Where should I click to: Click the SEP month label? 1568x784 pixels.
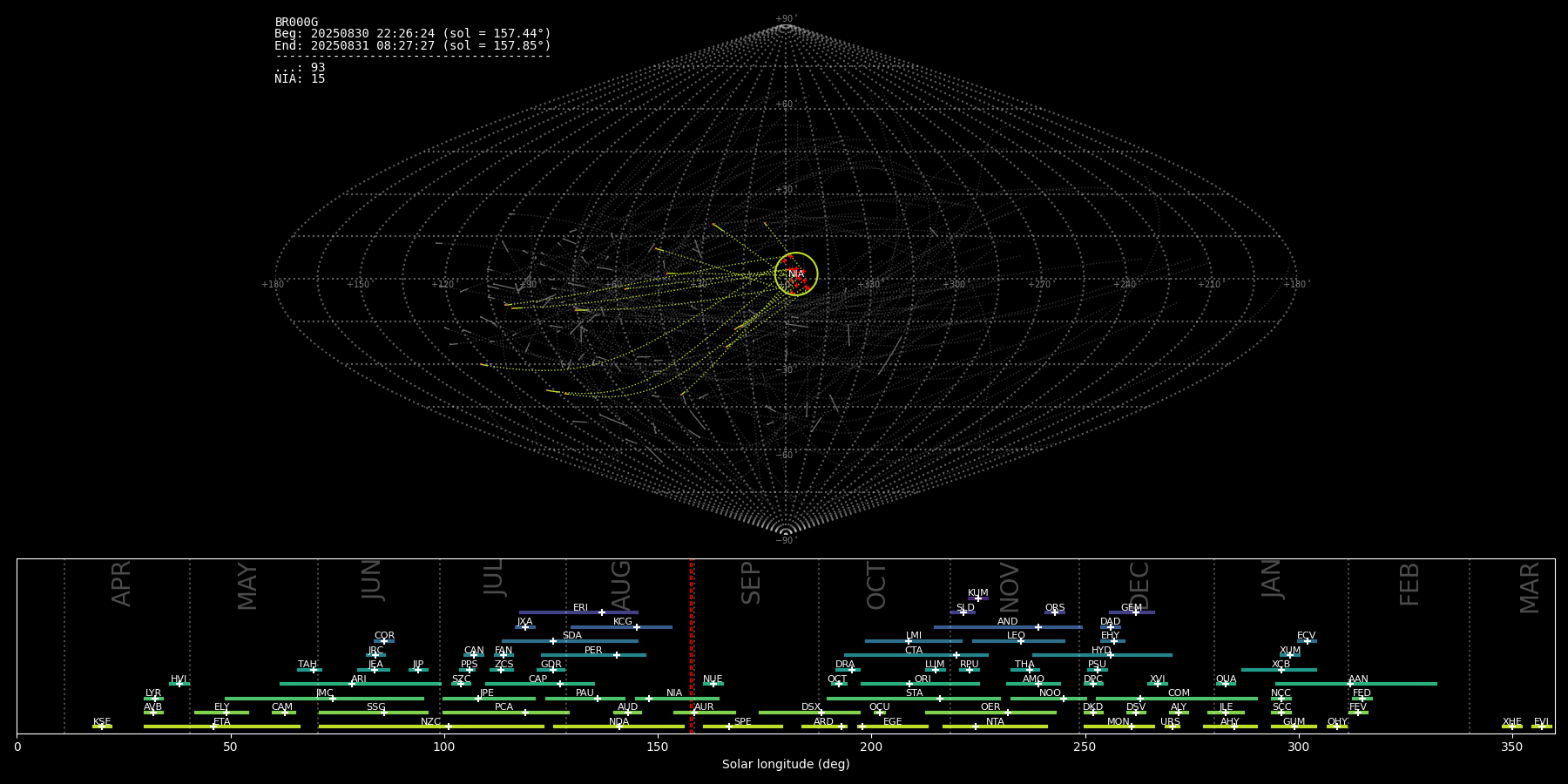(x=751, y=583)
